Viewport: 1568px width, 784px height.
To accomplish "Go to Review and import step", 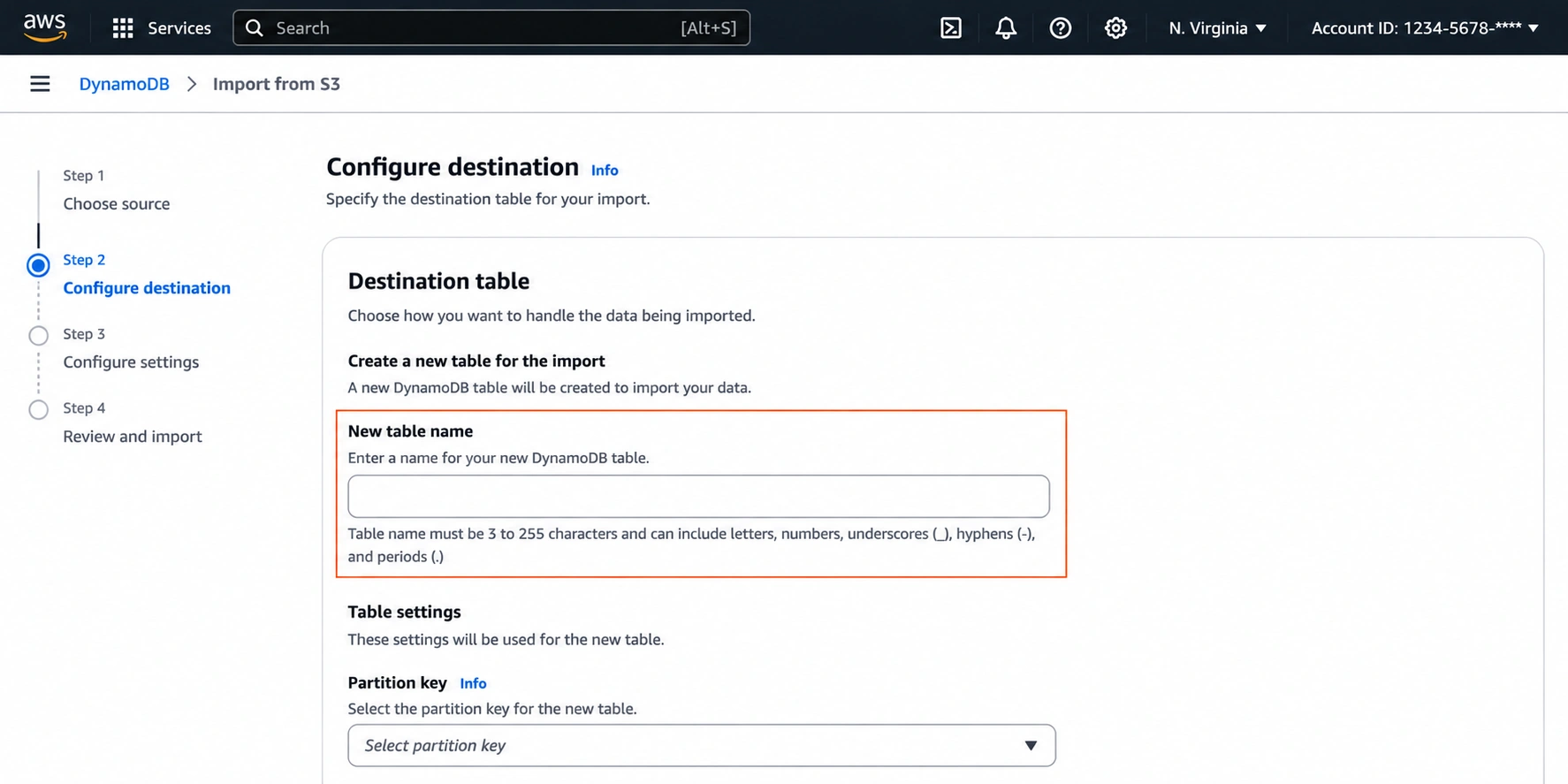I will pyautogui.click(x=133, y=437).
